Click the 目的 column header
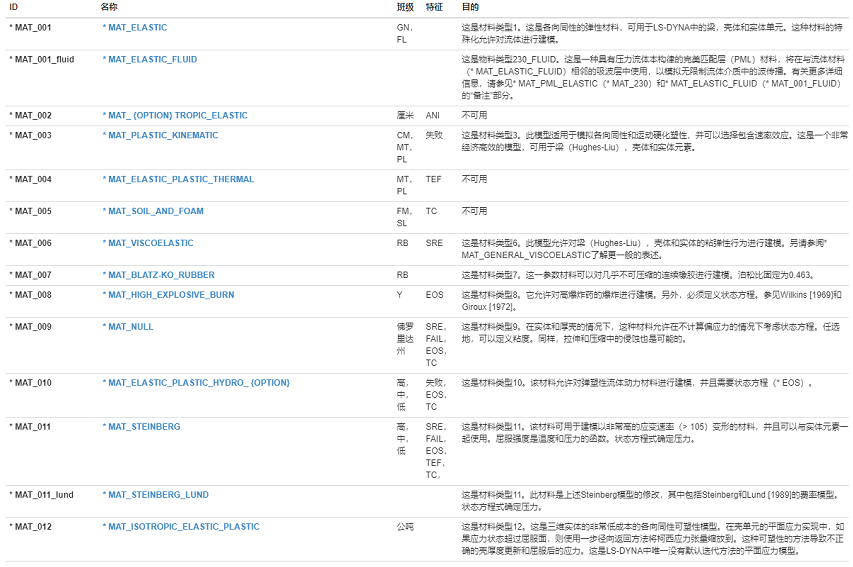 point(470,7)
